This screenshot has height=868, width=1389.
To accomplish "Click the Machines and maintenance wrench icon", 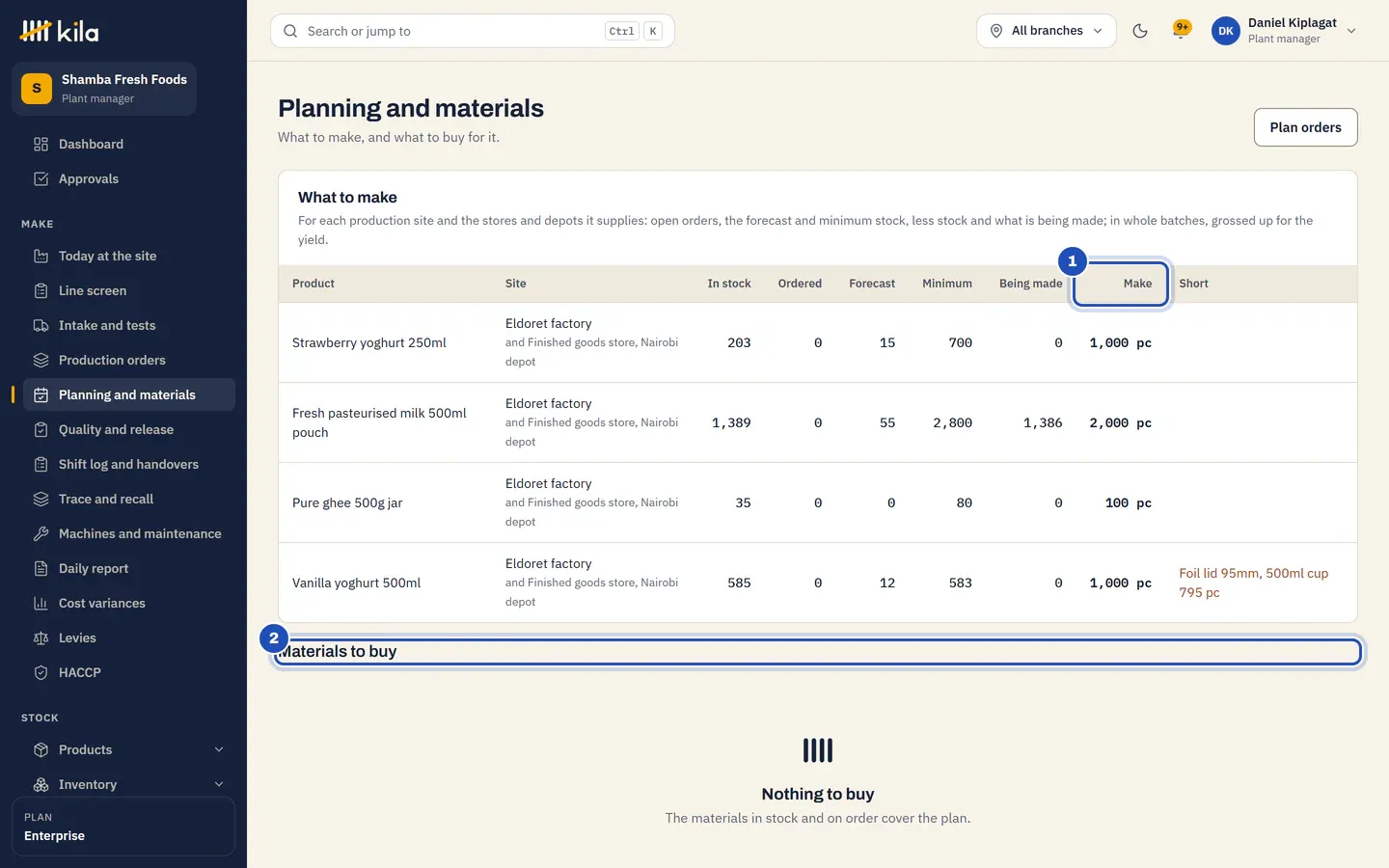I will pos(41,533).
